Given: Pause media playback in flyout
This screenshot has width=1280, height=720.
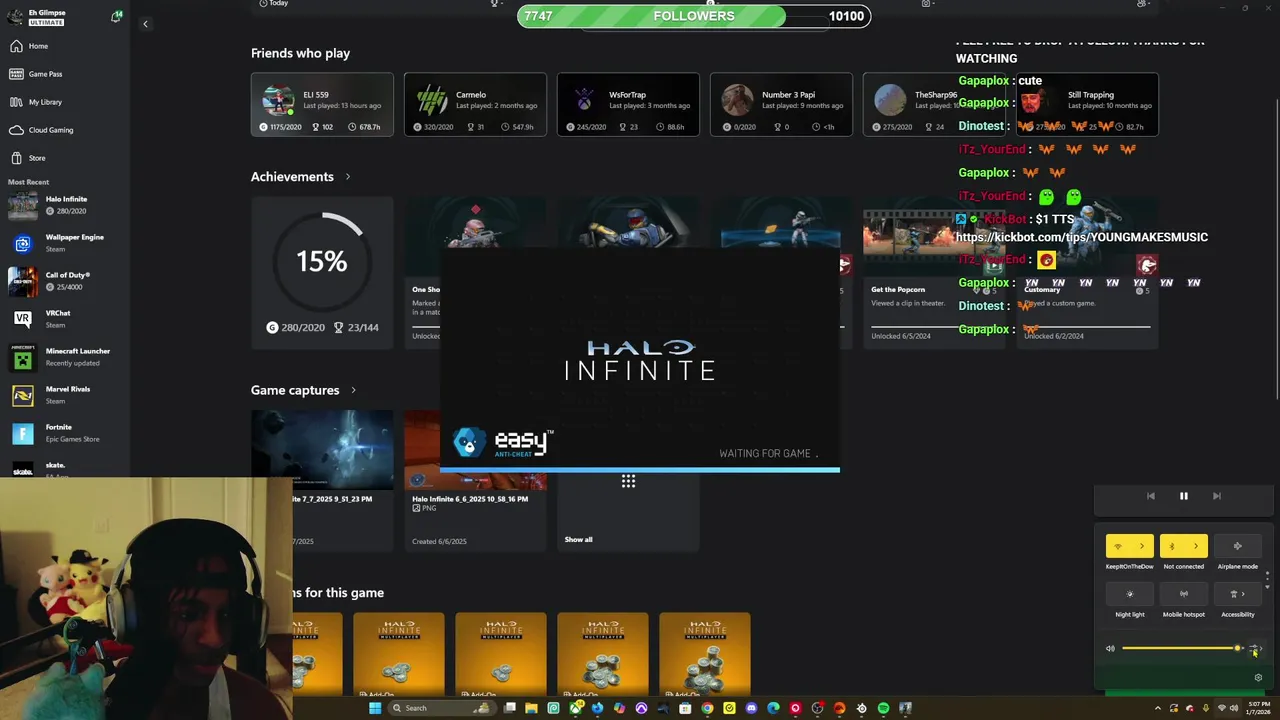Looking at the screenshot, I should 1183,496.
